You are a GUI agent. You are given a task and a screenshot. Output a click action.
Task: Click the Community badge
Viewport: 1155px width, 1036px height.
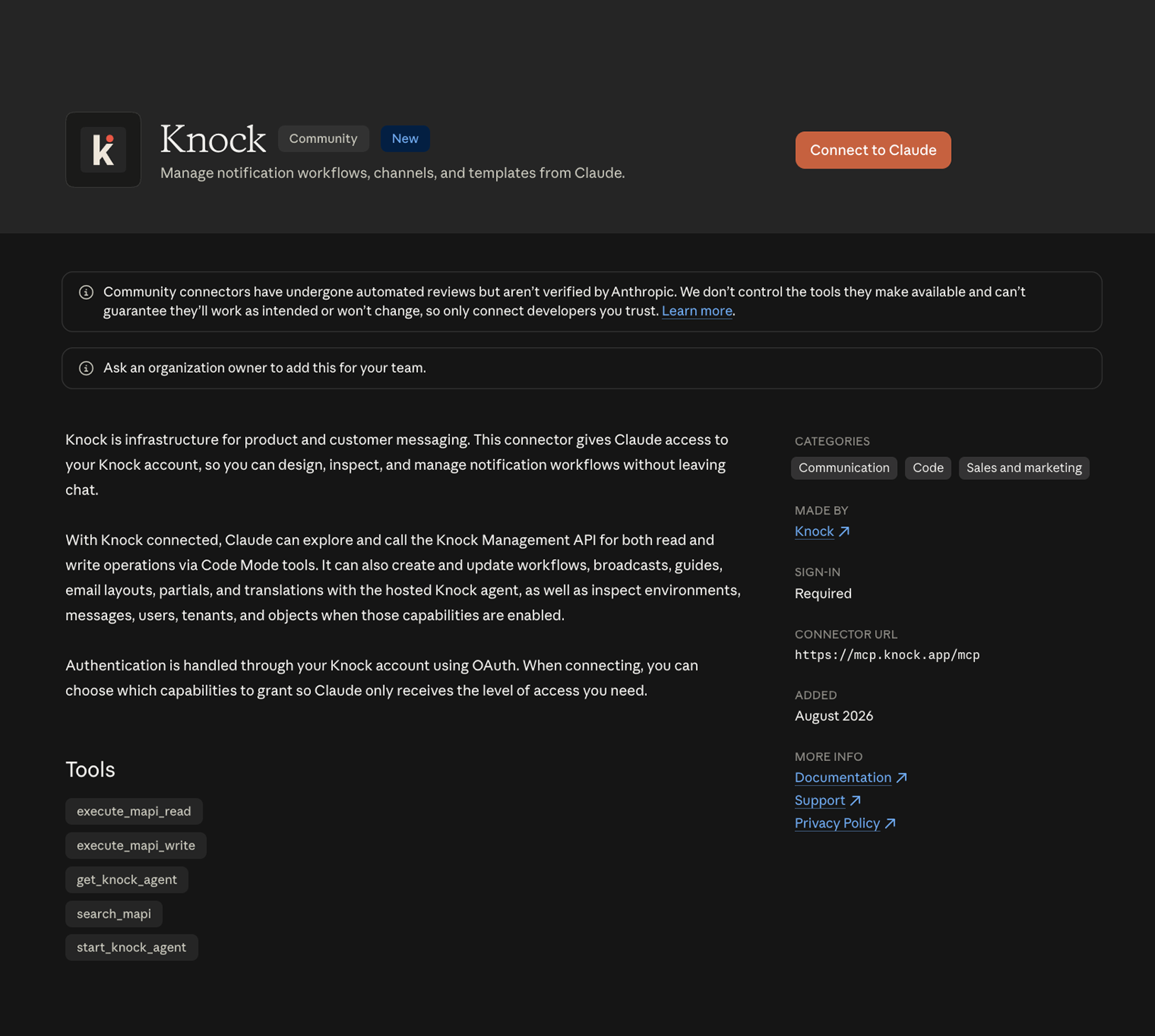coord(323,138)
